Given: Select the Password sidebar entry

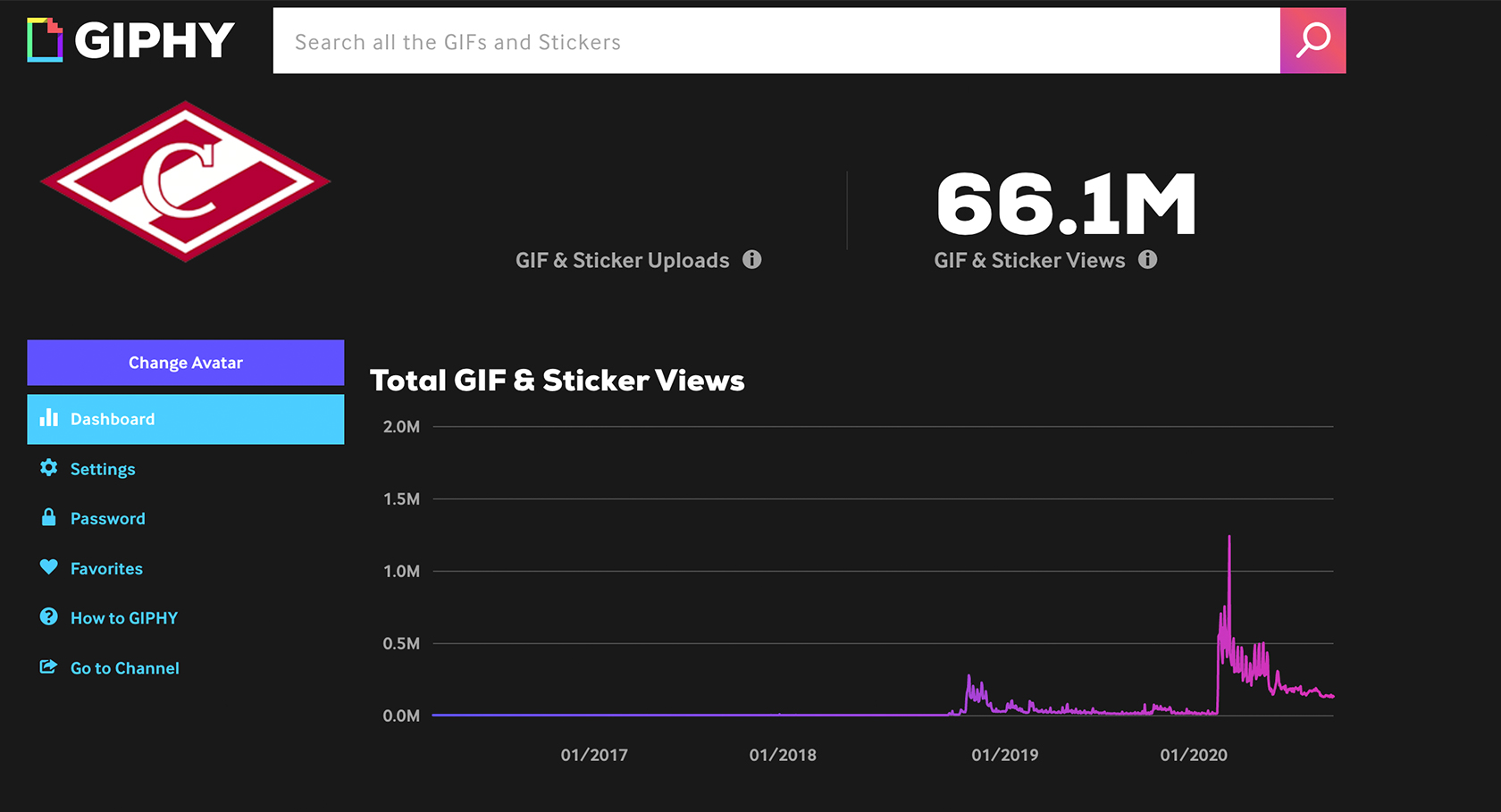Looking at the screenshot, I should (107, 519).
